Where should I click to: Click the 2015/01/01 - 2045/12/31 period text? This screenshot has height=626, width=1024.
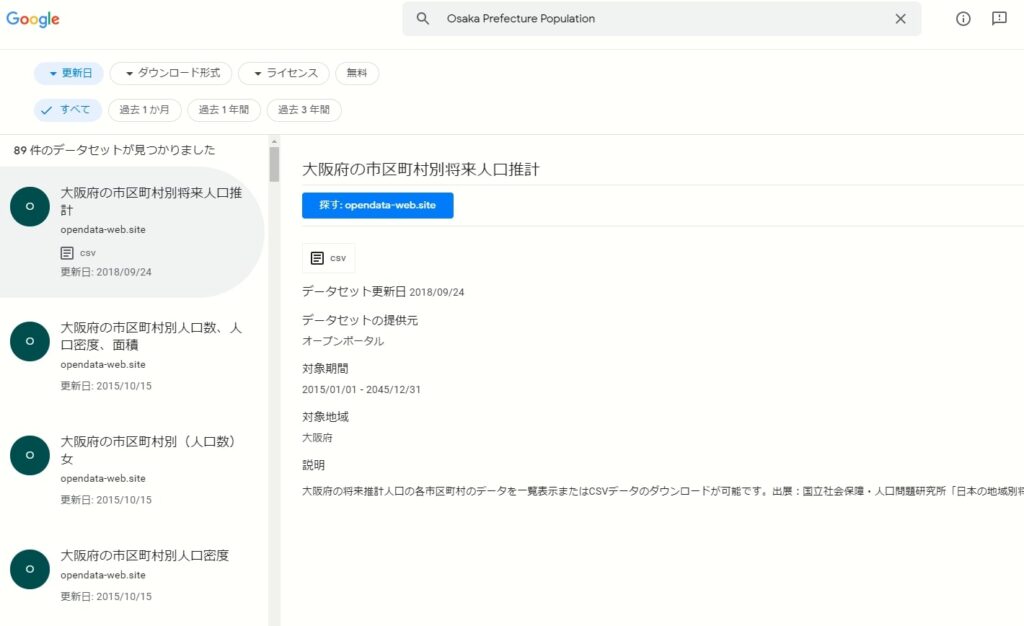pyautogui.click(x=361, y=390)
